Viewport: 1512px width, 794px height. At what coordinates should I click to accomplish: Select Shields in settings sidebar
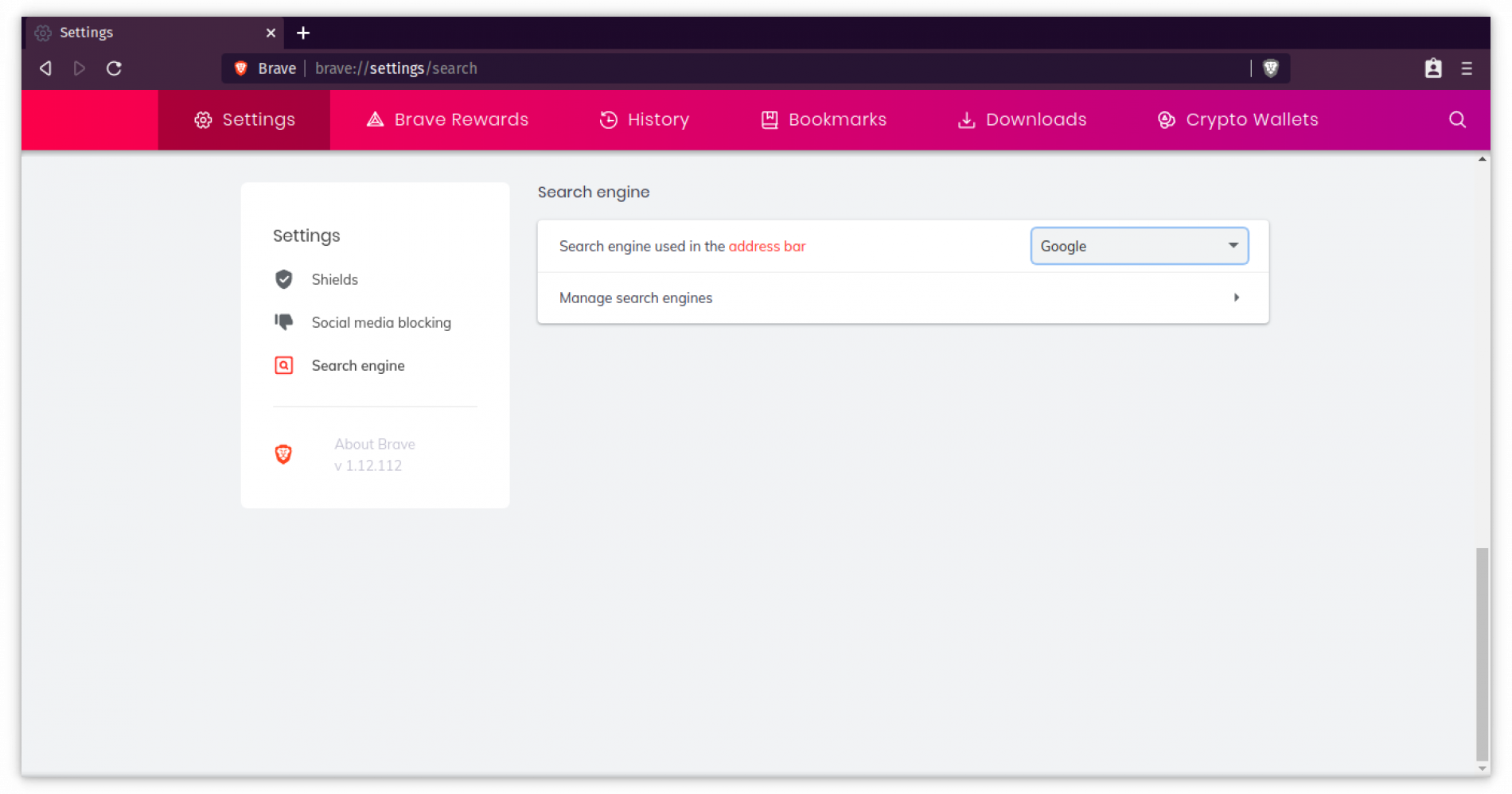click(x=334, y=279)
